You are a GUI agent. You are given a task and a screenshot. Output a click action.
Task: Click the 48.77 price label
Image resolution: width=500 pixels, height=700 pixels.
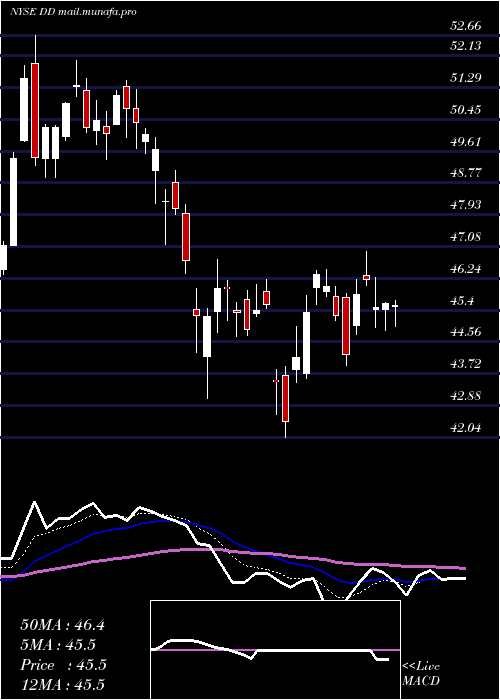[466, 173]
